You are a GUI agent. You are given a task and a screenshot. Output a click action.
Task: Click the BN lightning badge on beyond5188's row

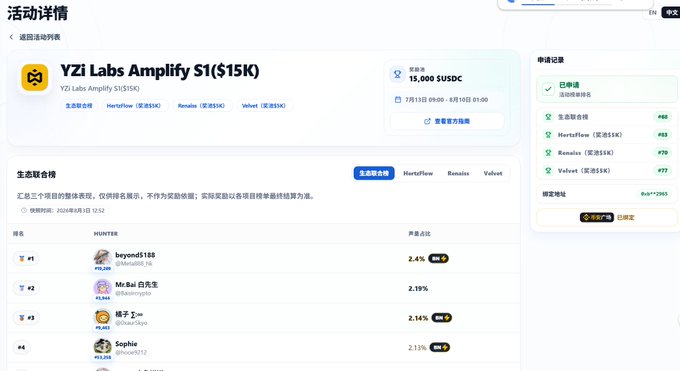pyautogui.click(x=438, y=259)
